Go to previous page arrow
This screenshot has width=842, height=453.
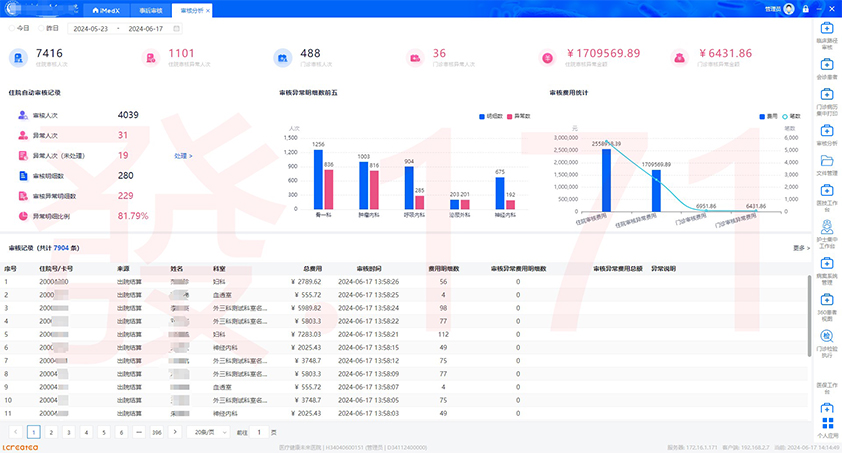click(x=16, y=432)
